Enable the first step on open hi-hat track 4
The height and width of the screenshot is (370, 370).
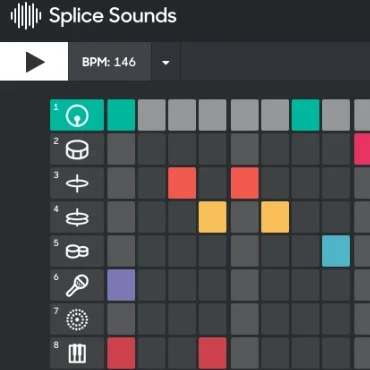(121, 217)
